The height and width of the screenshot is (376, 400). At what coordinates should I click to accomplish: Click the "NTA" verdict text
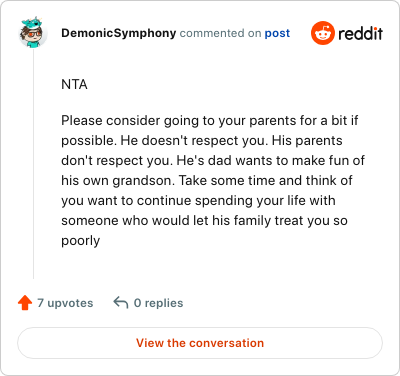74,85
